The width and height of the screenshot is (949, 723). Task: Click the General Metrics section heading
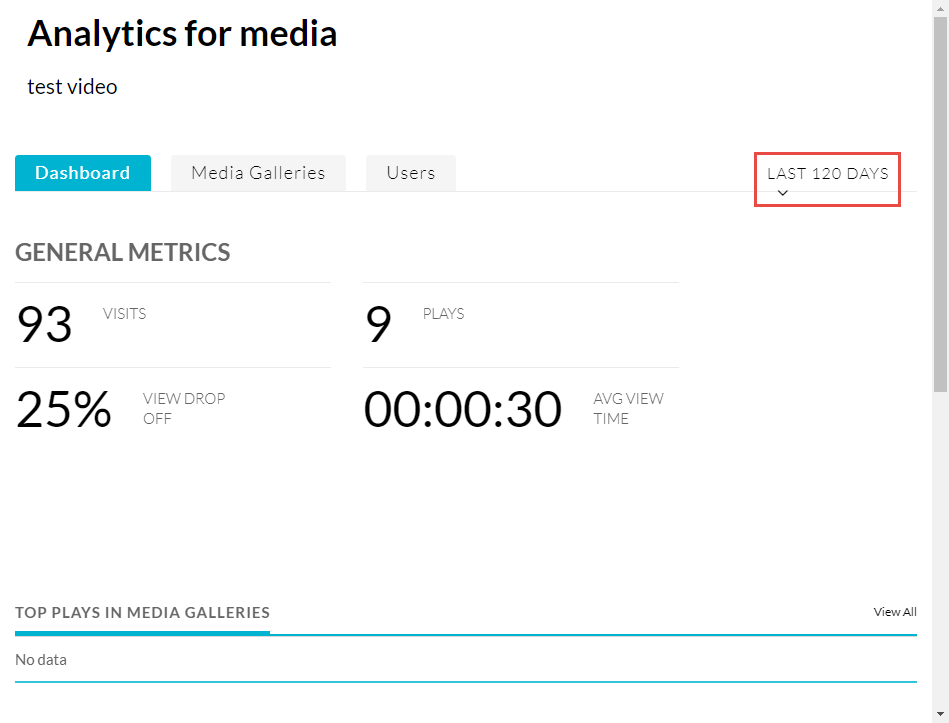point(122,253)
